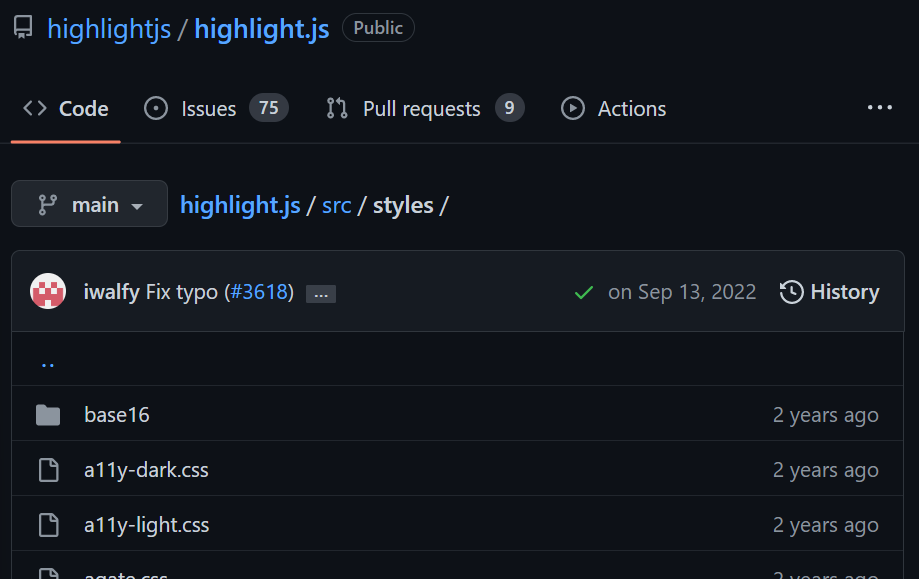Open the Actions tab
Image resolution: width=919 pixels, height=579 pixels.
[x=614, y=108]
